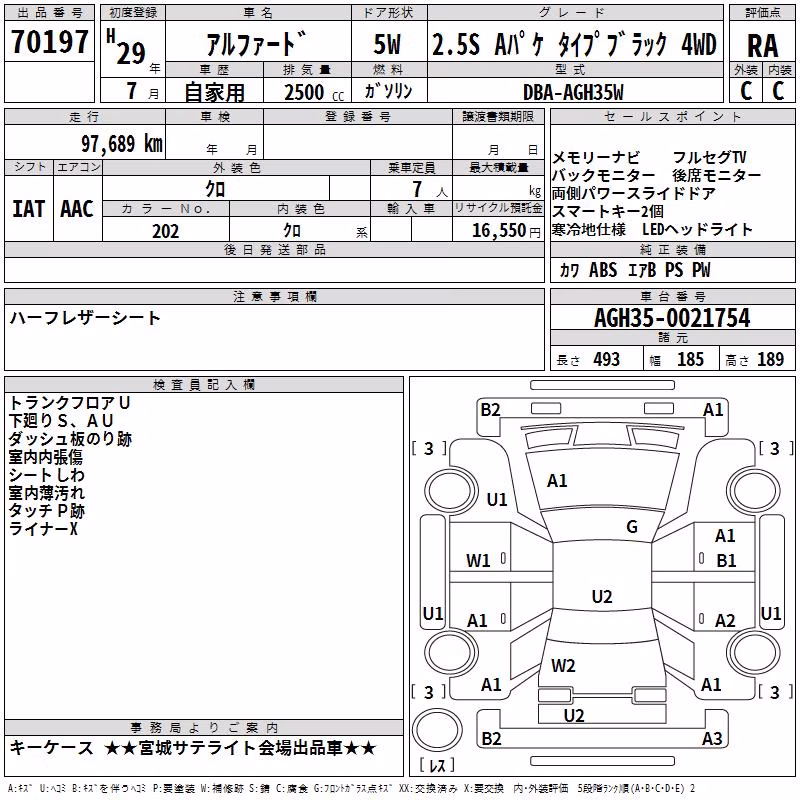This screenshot has width=800, height=800.
Task: Select inspector note ダッシュ板のり跡
Action: pos(70,439)
